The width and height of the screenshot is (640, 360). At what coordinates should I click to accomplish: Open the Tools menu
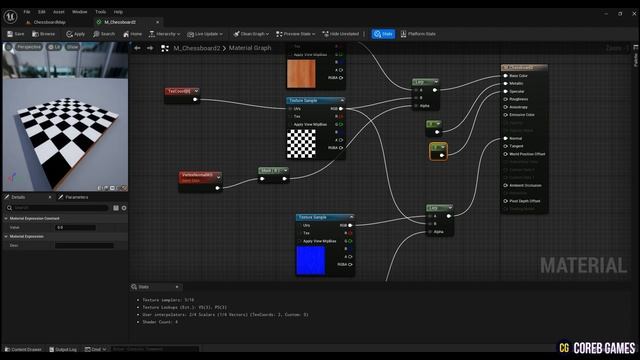click(100, 12)
